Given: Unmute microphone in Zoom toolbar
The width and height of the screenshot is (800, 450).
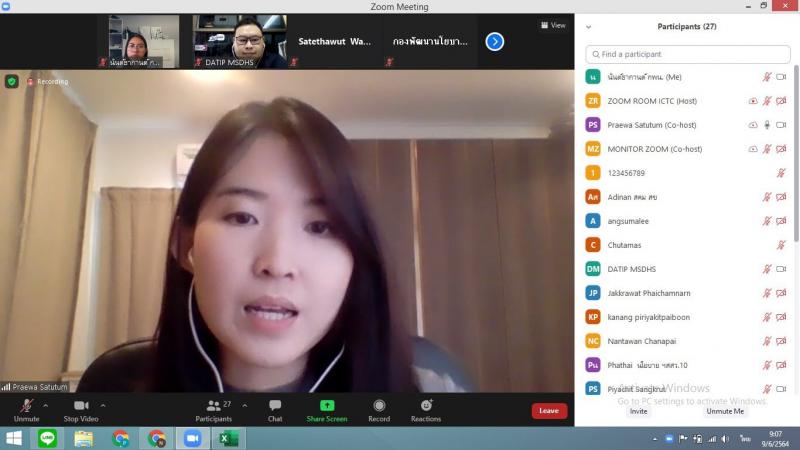Looking at the screenshot, I should click(27, 411).
